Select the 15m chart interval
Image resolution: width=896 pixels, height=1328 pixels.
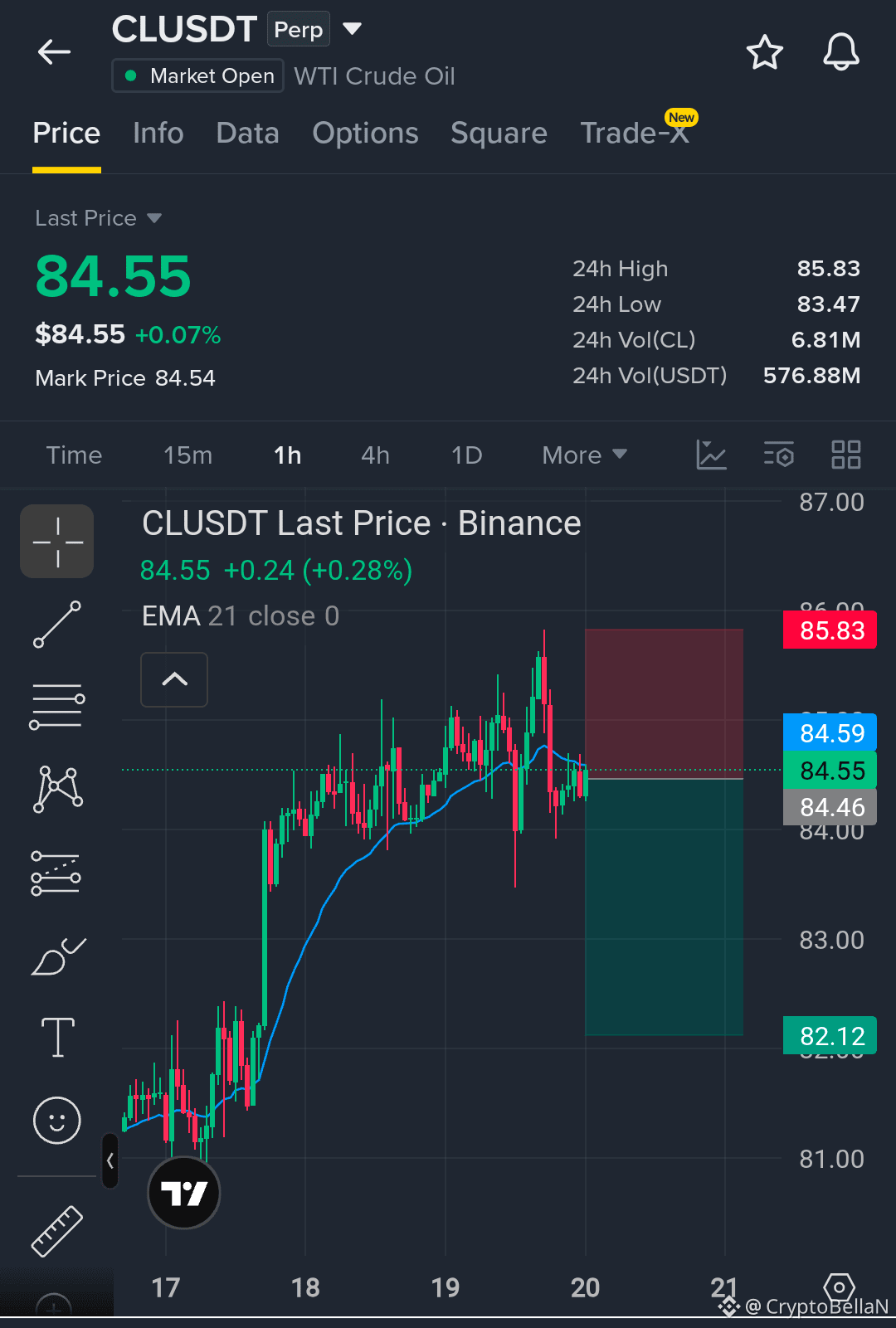click(187, 455)
